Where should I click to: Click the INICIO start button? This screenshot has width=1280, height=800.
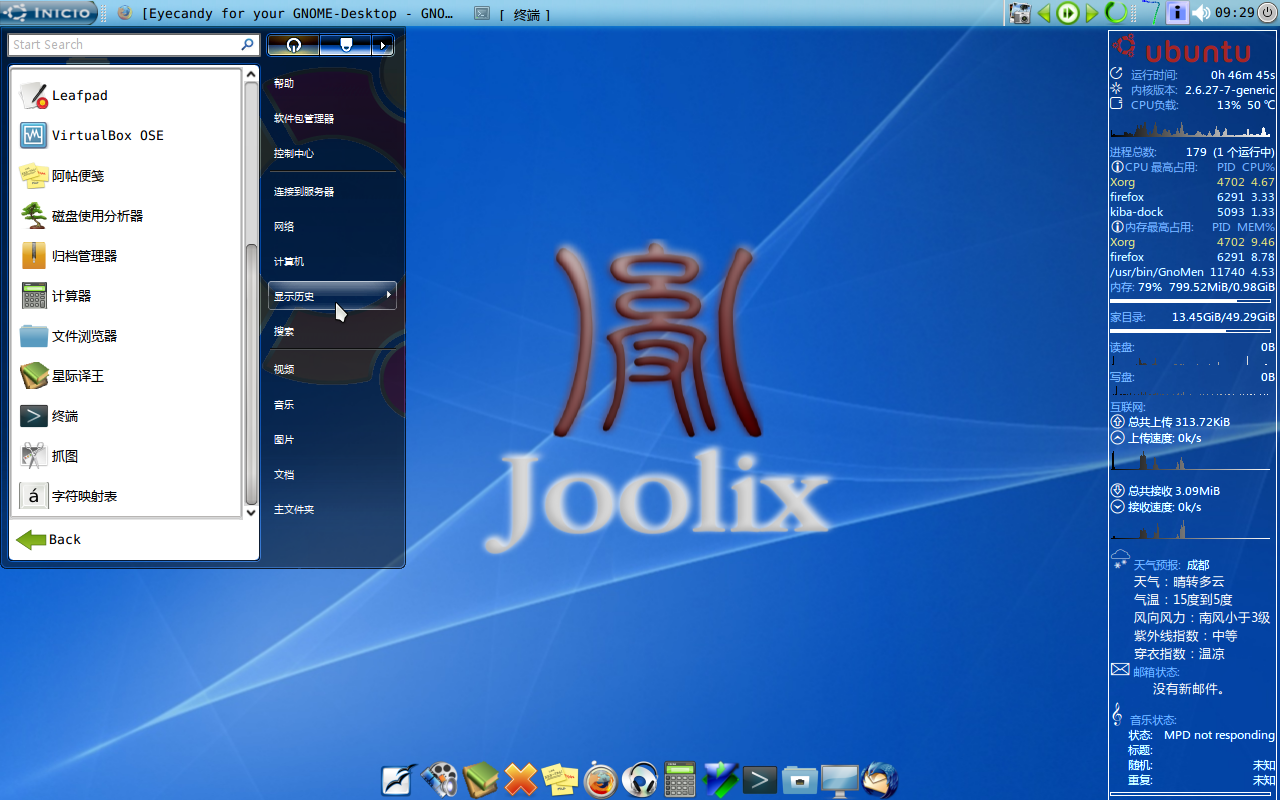click(x=50, y=13)
